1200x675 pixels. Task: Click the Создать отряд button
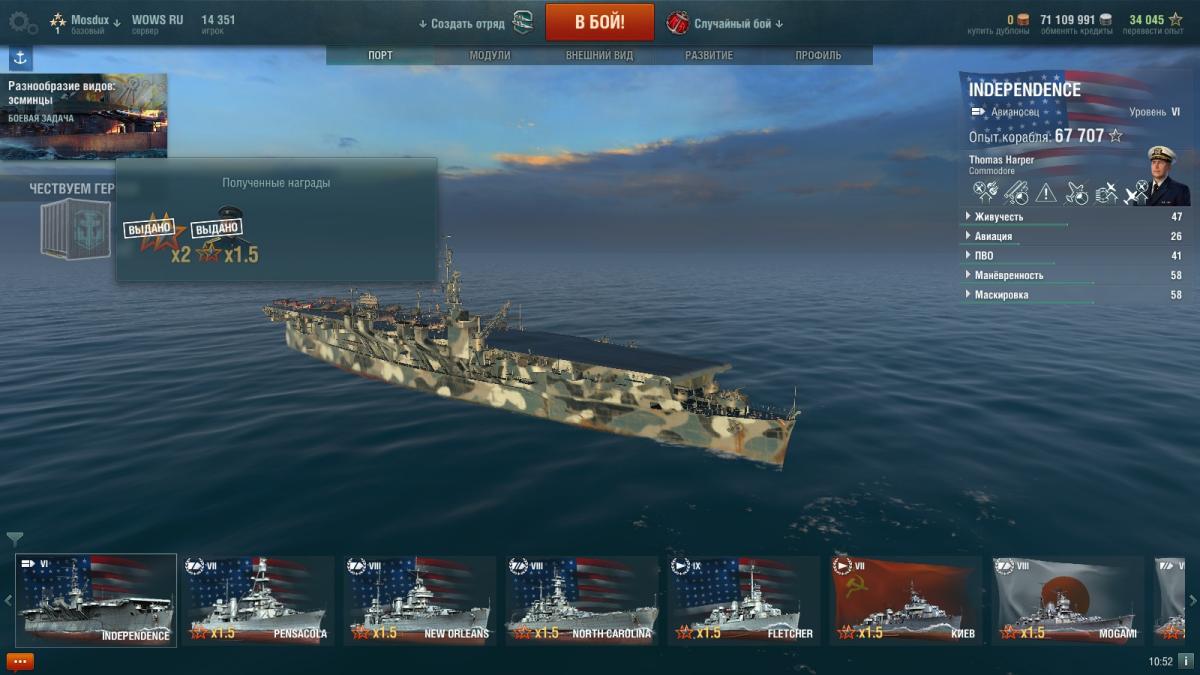click(462, 23)
